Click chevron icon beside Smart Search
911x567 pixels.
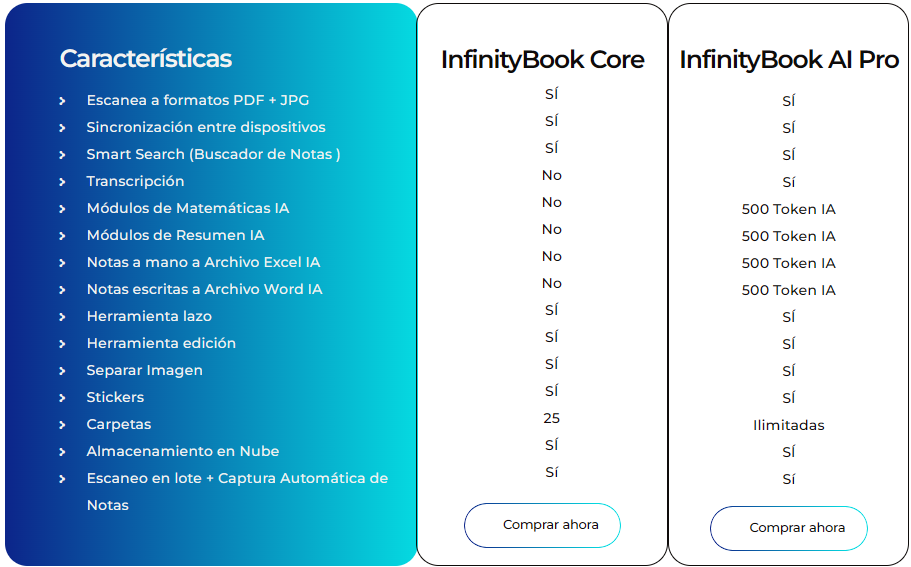[x=62, y=155]
